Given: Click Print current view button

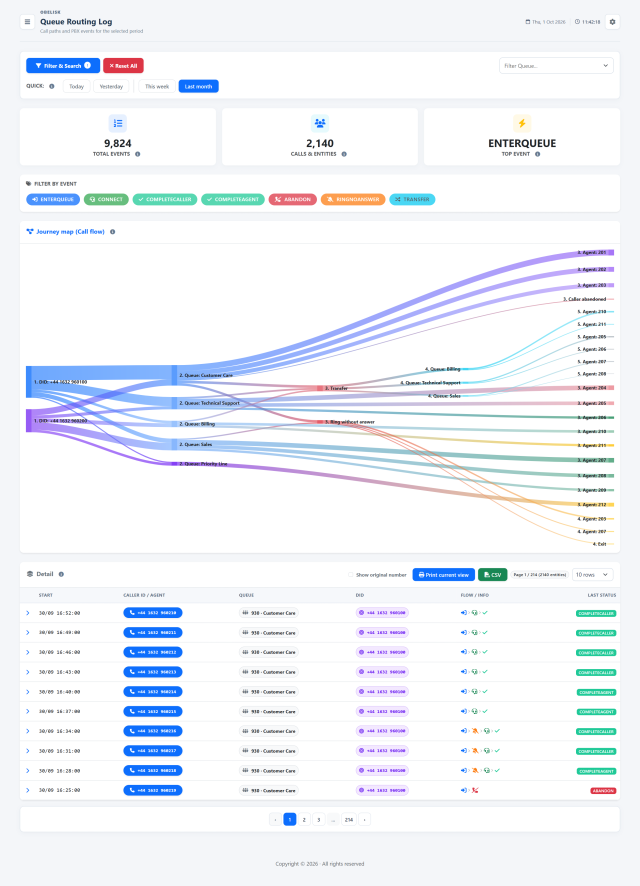Looking at the screenshot, I should tap(443, 575).
